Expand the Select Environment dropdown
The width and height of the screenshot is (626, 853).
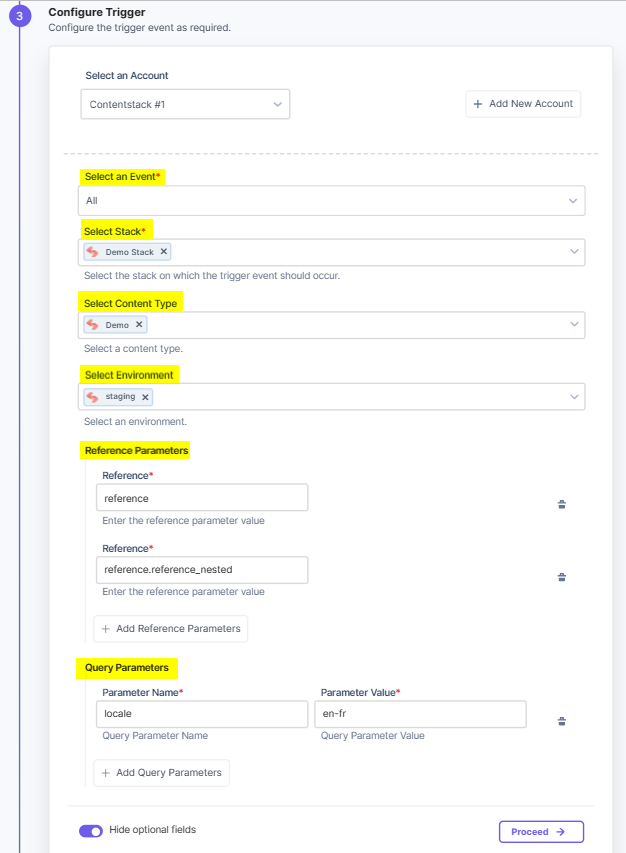pyautogui.click(x=574, y=396)
